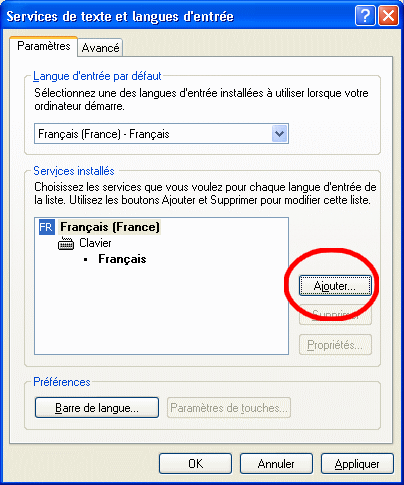Click the Ajouter... button

[335, 286]
